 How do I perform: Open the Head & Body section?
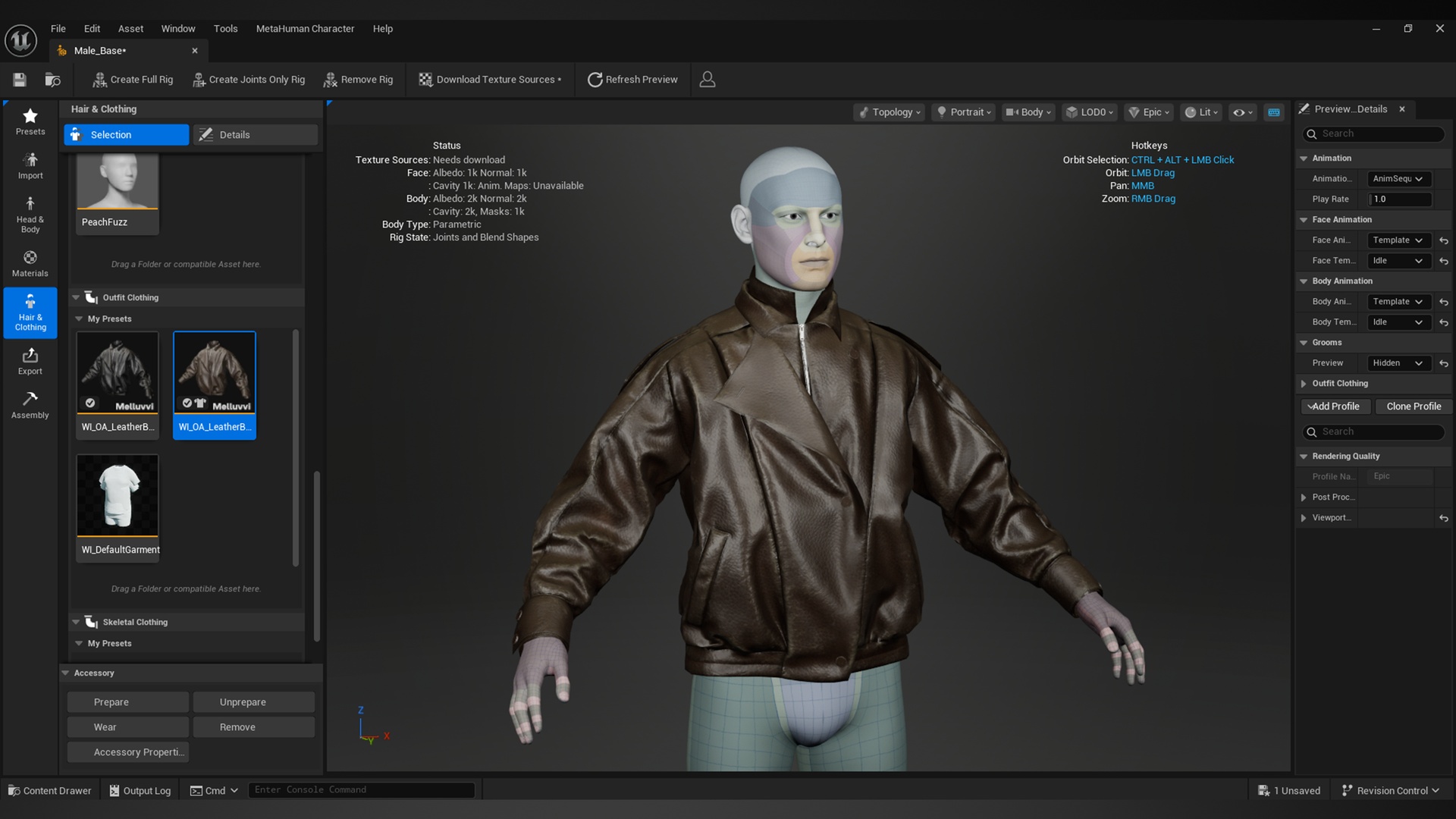pyautogui.click(x=30, y=215)
